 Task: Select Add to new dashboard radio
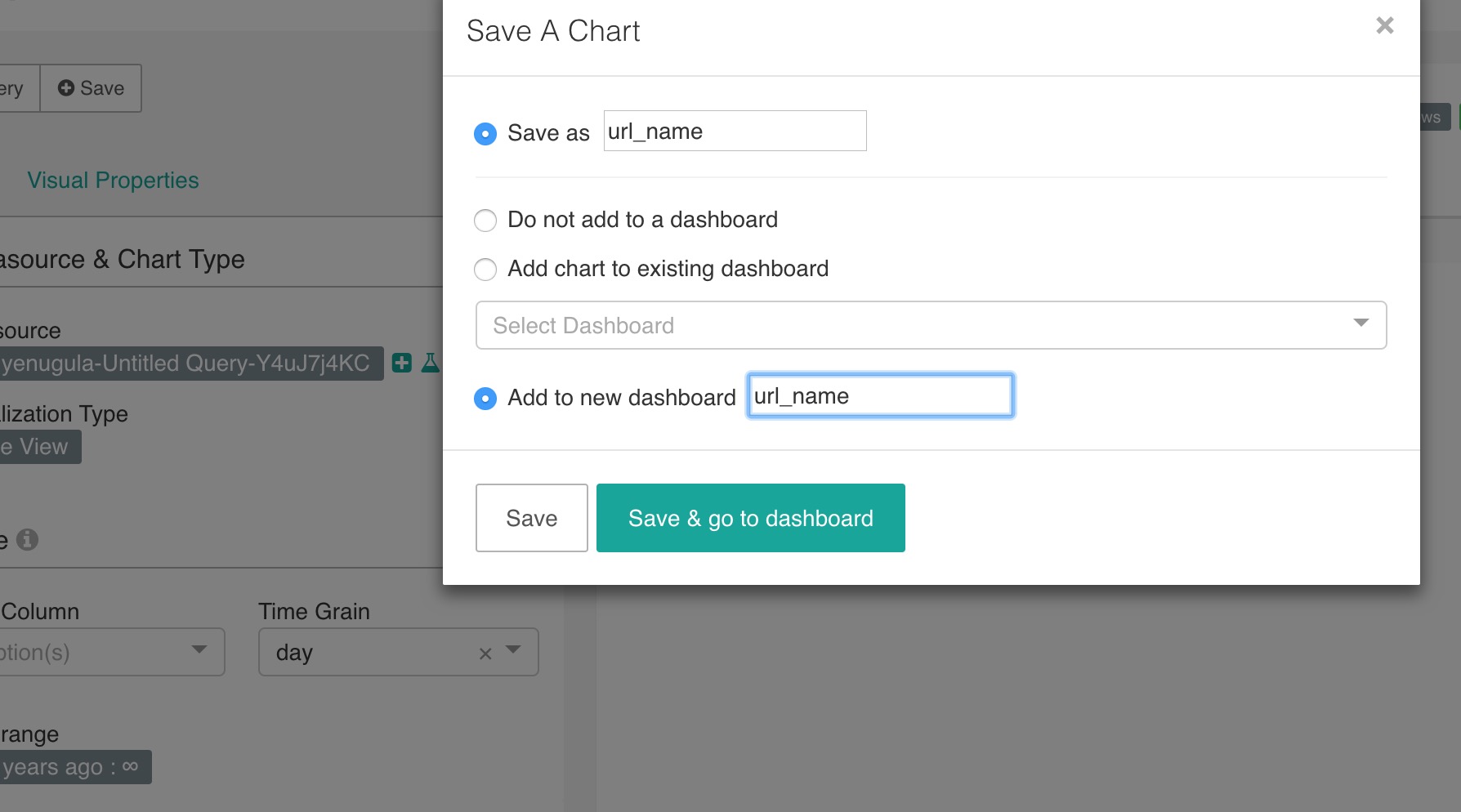click(x=485, y=398)
